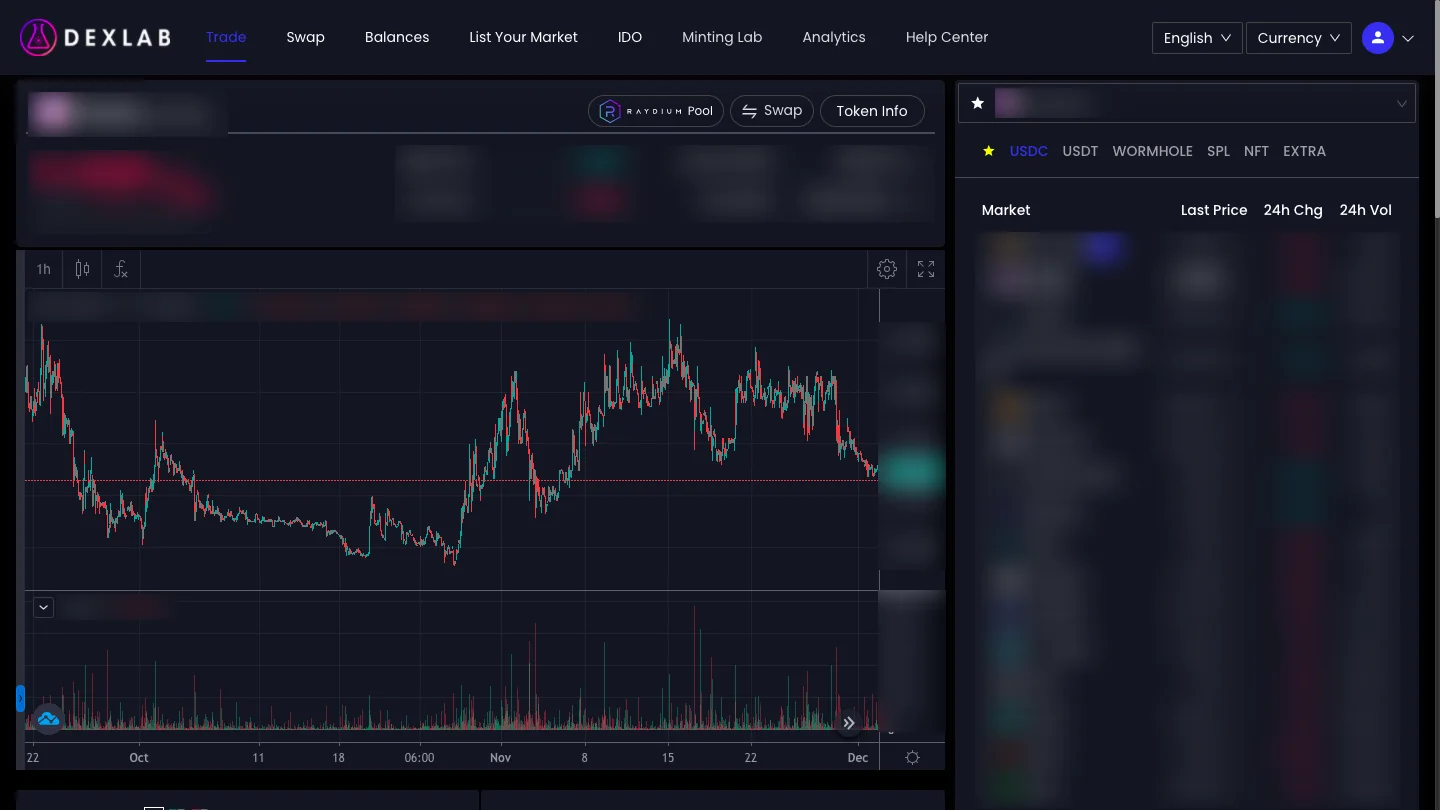Screen dimensions: 1440x810
Task: Open the Analytics page
Action: (x=834, y=37)
